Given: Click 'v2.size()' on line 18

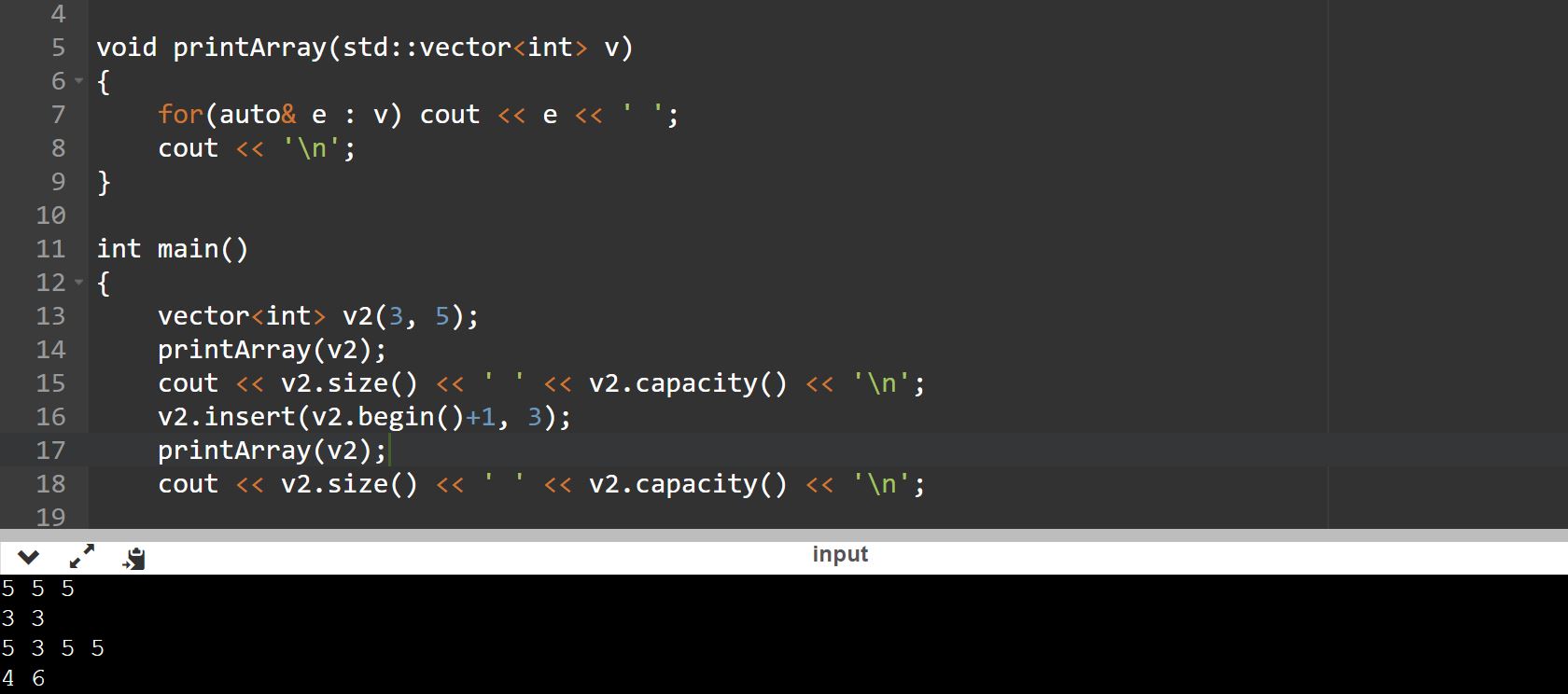Looking at the screenshot, I should click(349, 484).
